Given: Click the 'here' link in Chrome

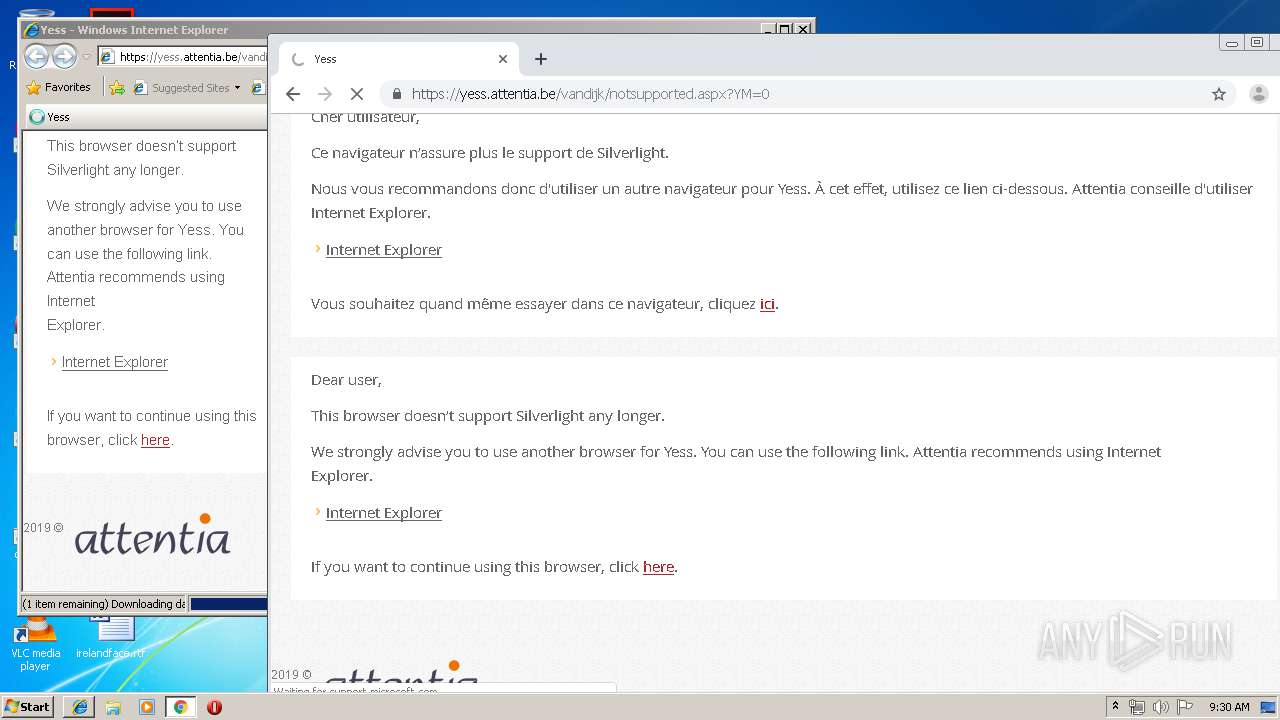Looking at the screenshot, I should pos(658,567).
